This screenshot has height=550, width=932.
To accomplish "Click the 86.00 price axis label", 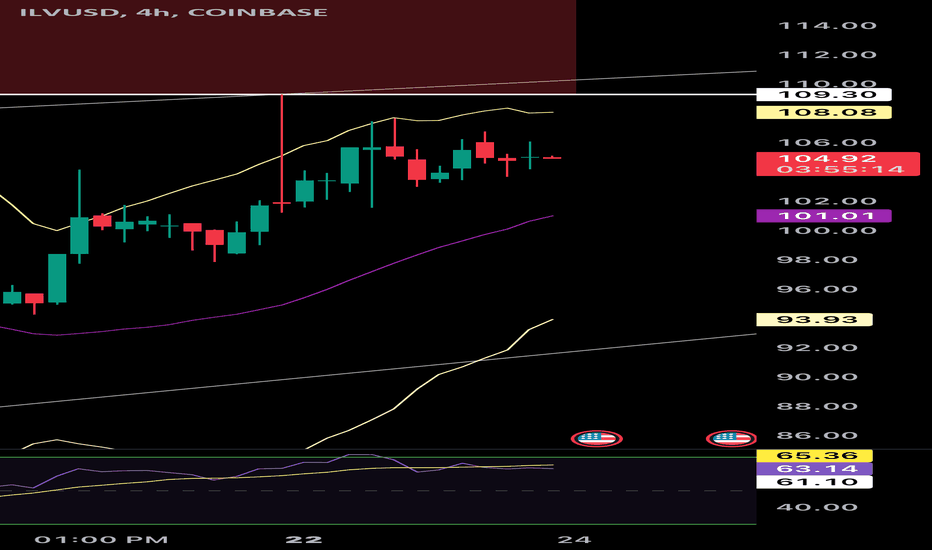I will point(817,436).
